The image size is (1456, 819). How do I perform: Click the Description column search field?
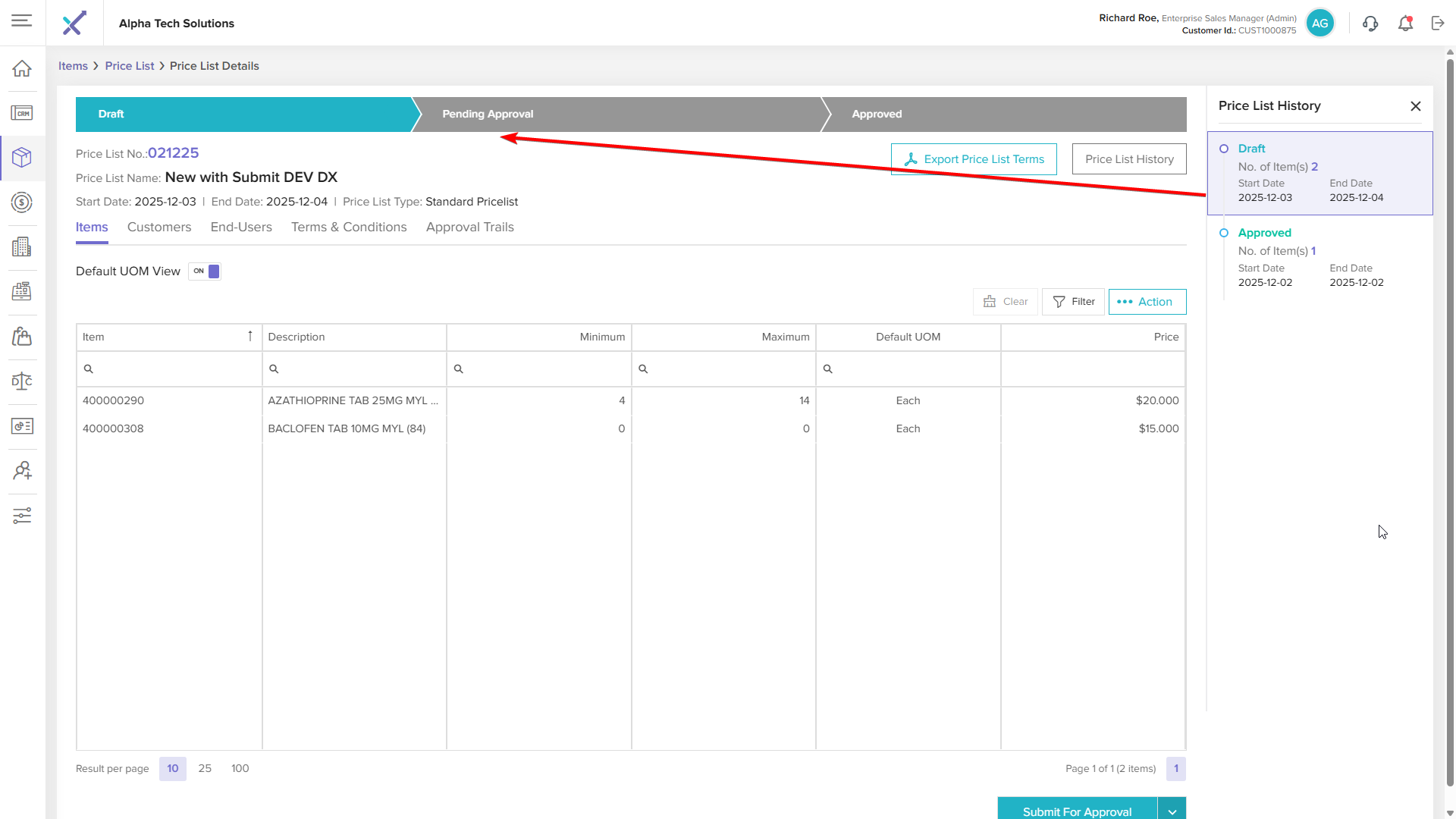click(x=355, y=369)
